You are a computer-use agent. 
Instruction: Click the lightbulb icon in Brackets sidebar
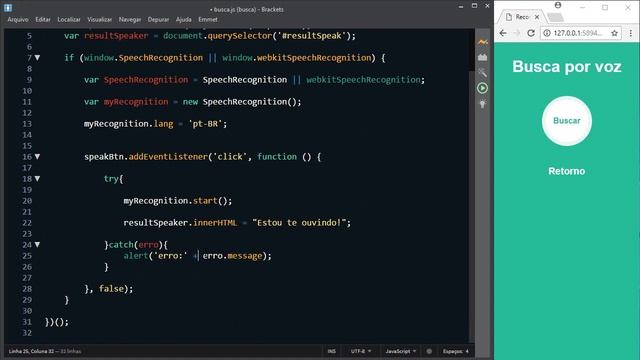(x=482, y=104)
